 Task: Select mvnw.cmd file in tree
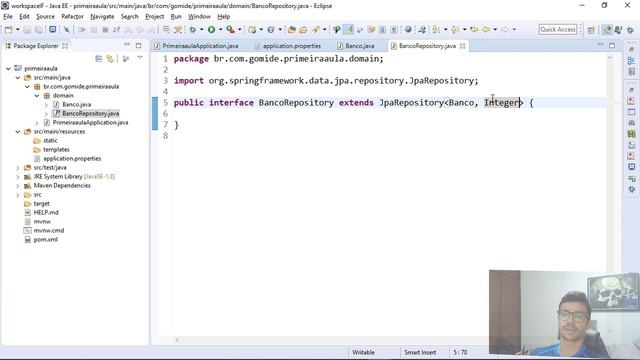pyautogui.click(x=49, y=231)
